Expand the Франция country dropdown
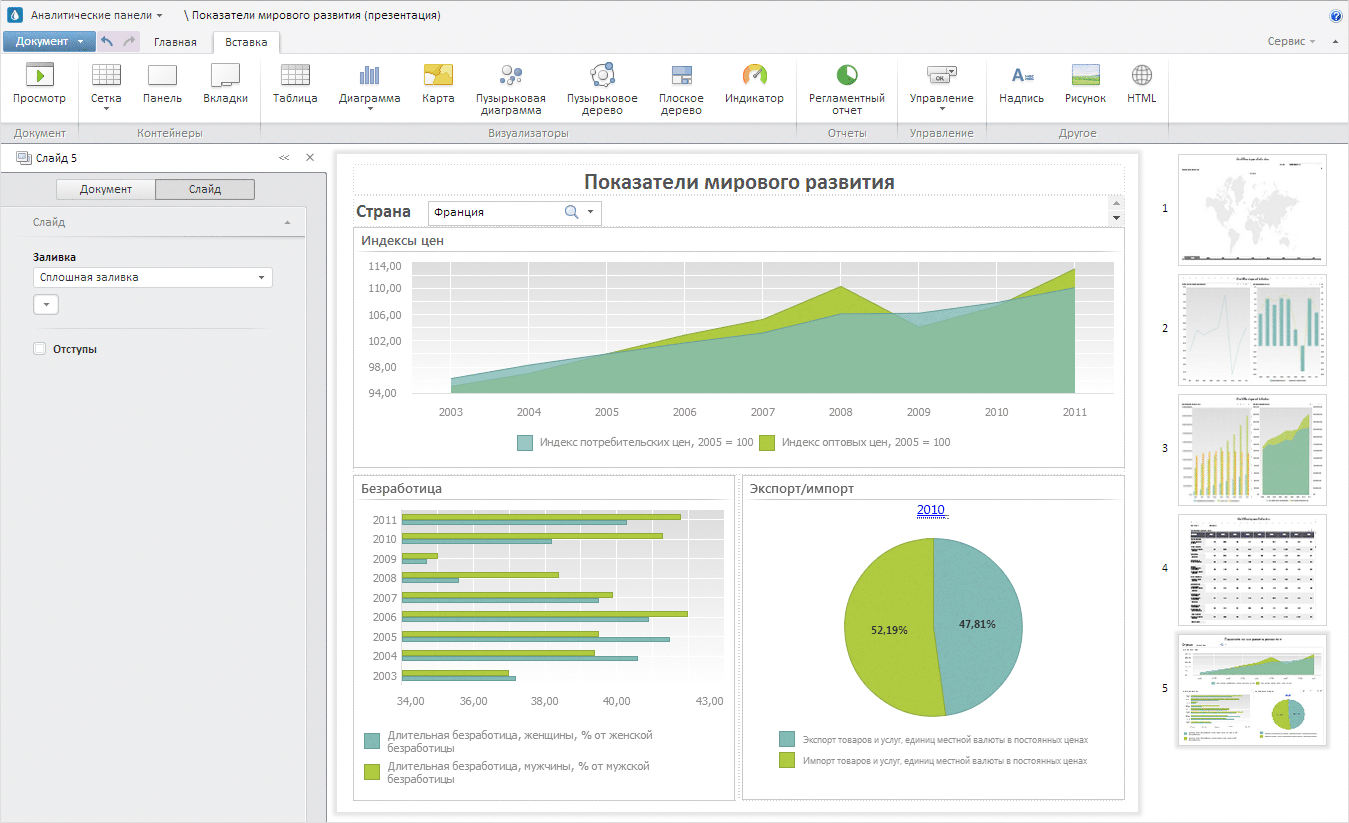The height and width of the screenshot is (823, 1349). coord(591,212)
